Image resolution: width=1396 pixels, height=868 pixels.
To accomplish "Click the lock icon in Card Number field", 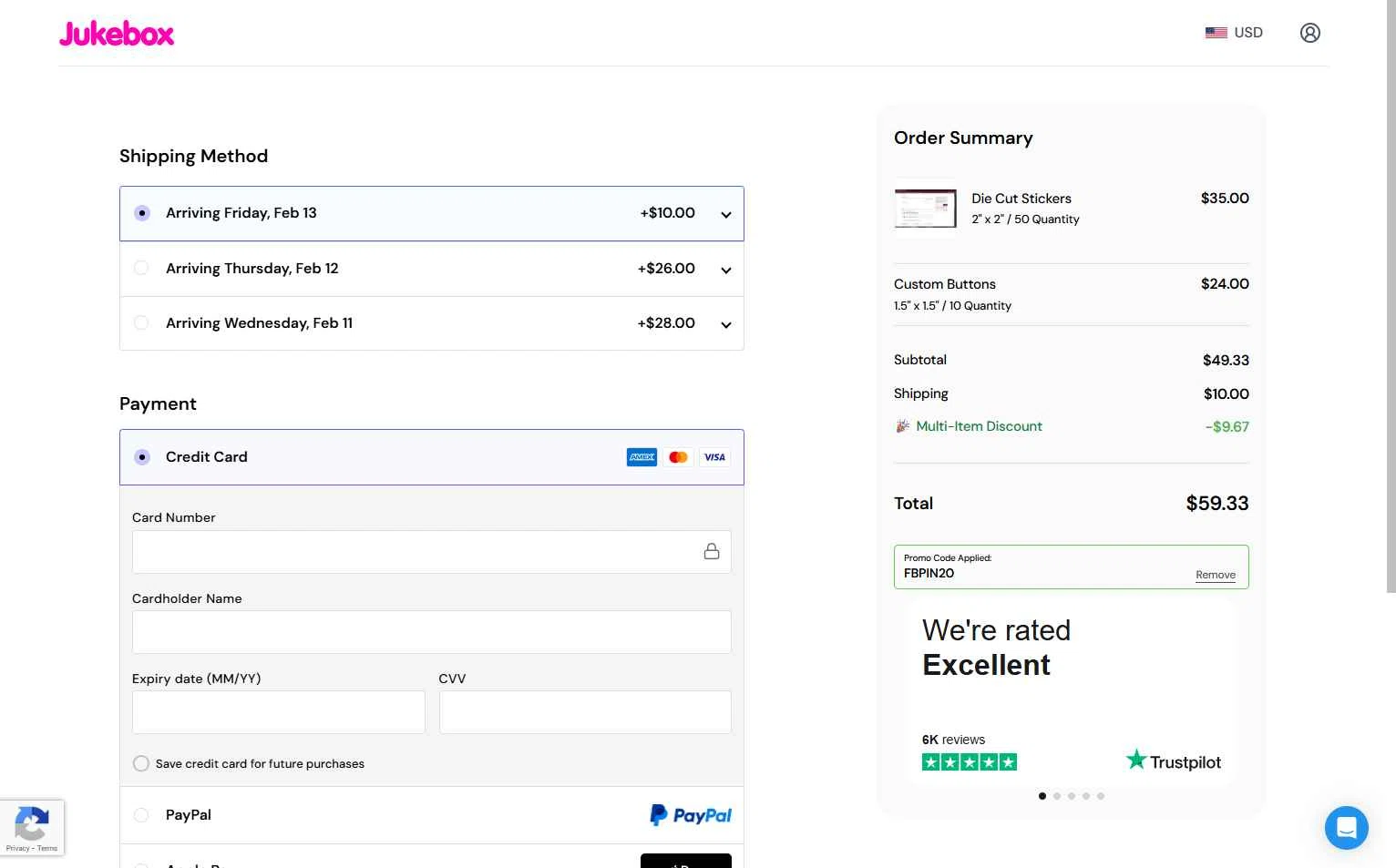I will point(712,551).
